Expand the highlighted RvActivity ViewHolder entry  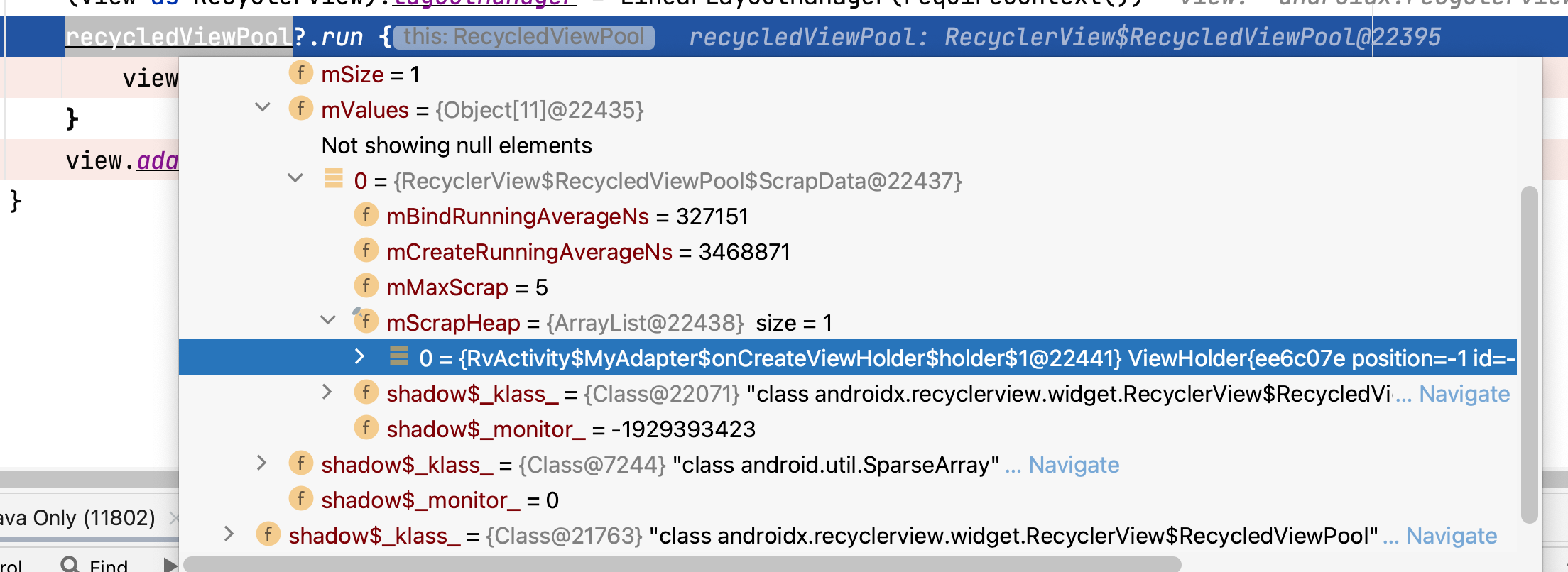(360, 357)
